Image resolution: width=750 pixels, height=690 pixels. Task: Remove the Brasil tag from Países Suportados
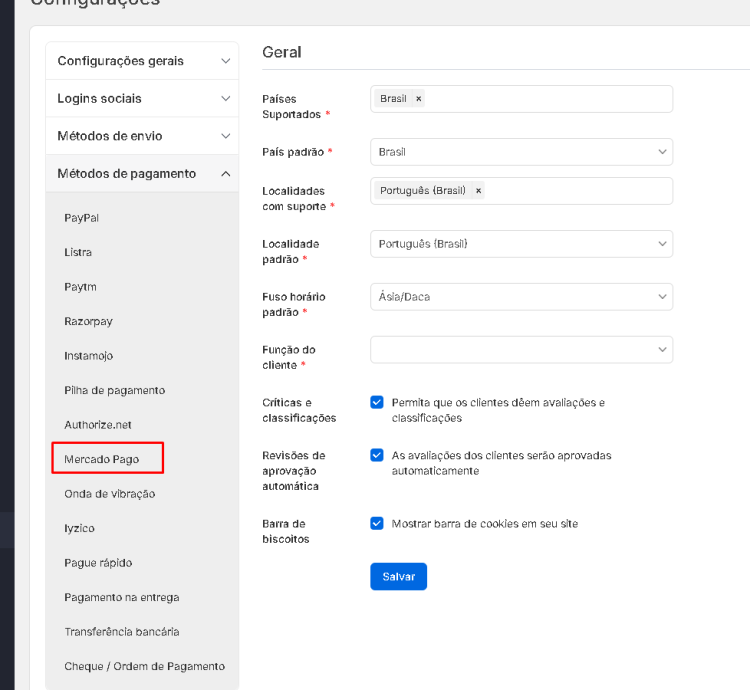tap(418, 99)
